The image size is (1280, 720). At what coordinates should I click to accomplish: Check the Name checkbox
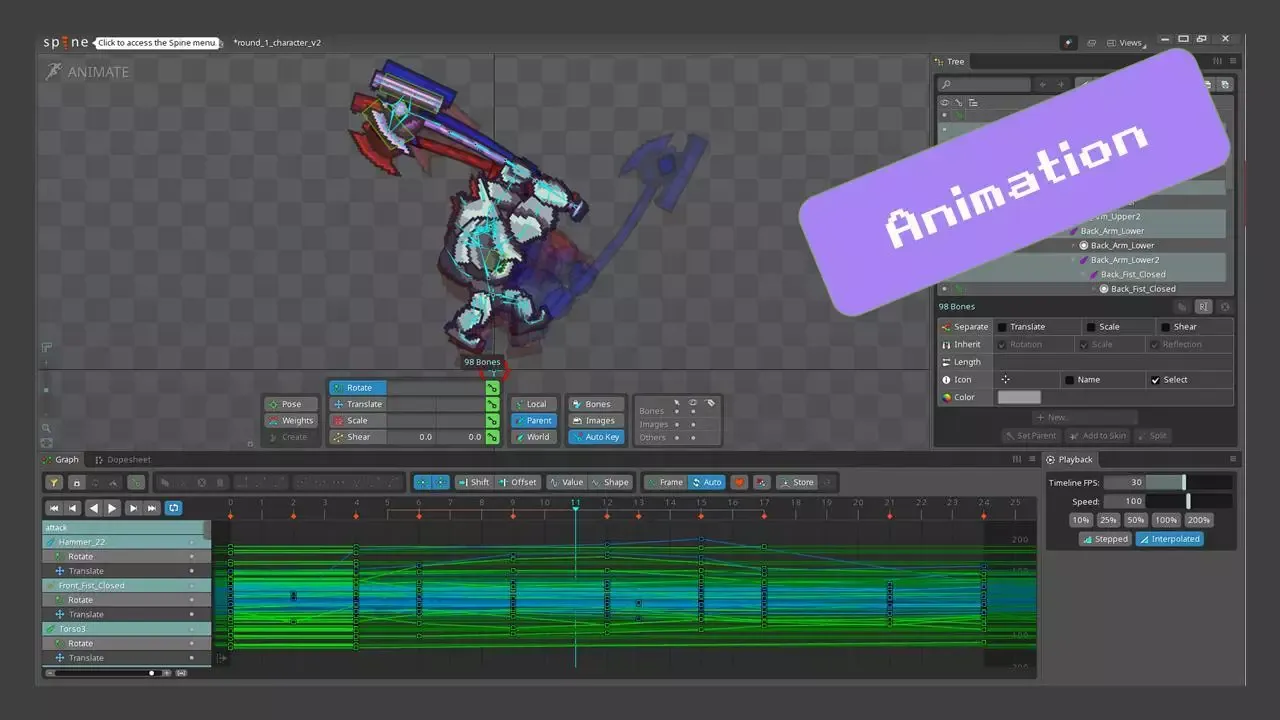(1069, 380)
